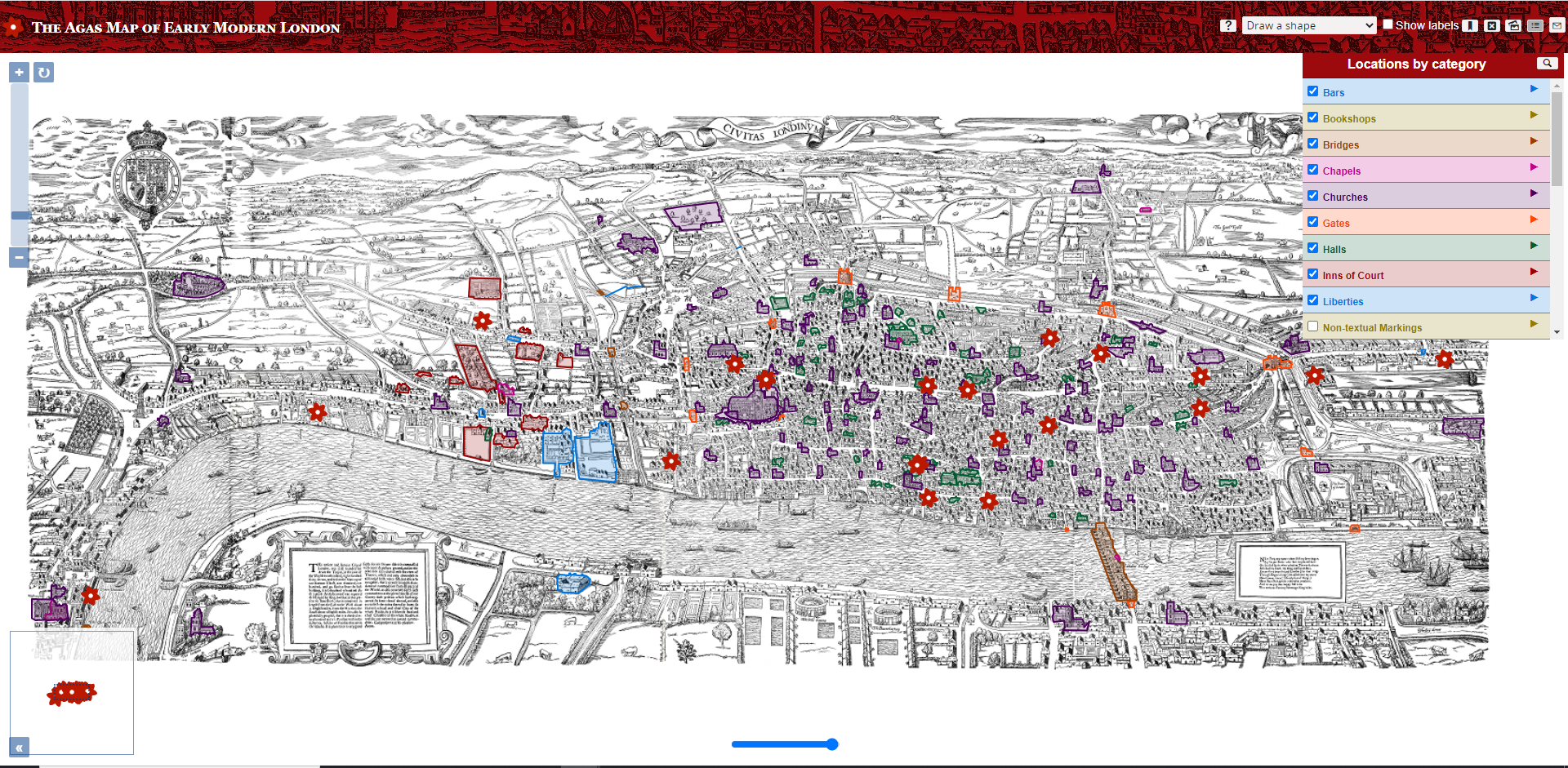Viewport: 1568px width, 768px height.
Task: Click the envelope mail icon
Action: [x=1557, y=25]
